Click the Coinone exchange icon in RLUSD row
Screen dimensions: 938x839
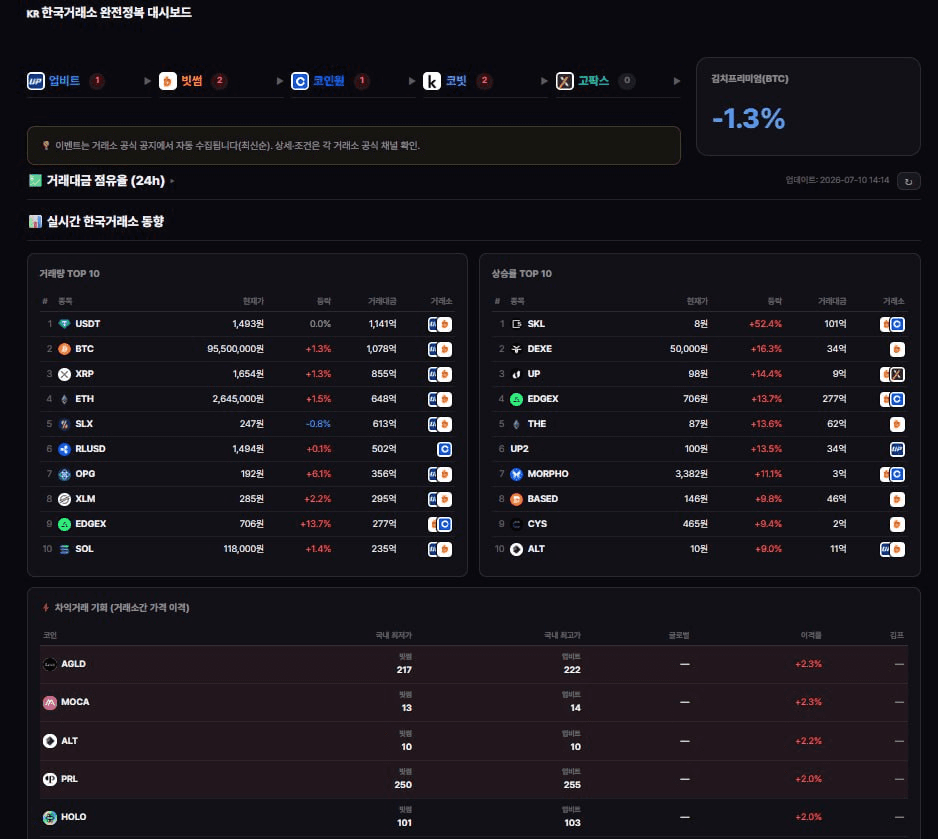coord(444,449)
